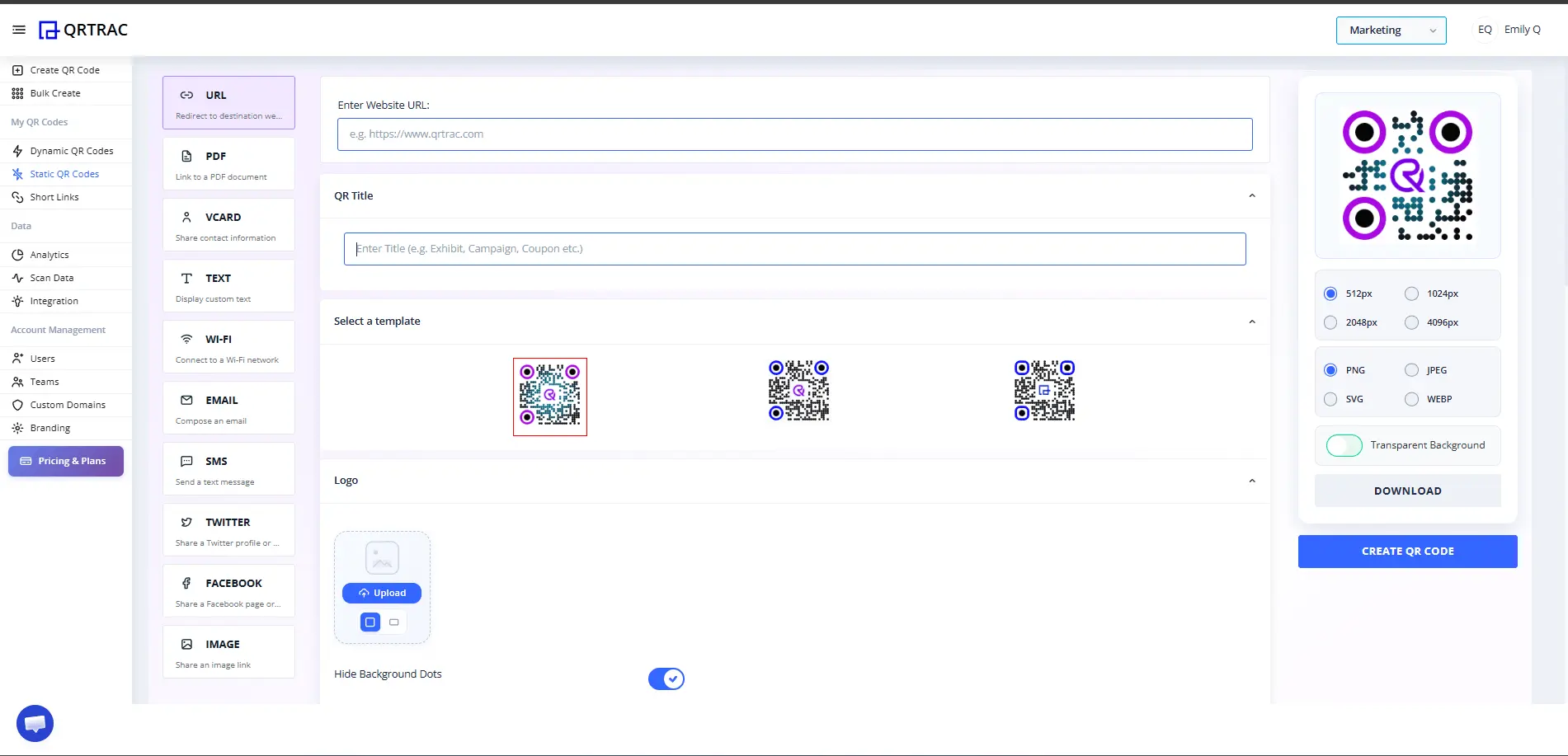
Task: Collapse the Logo section
Action: [1252, 481]
